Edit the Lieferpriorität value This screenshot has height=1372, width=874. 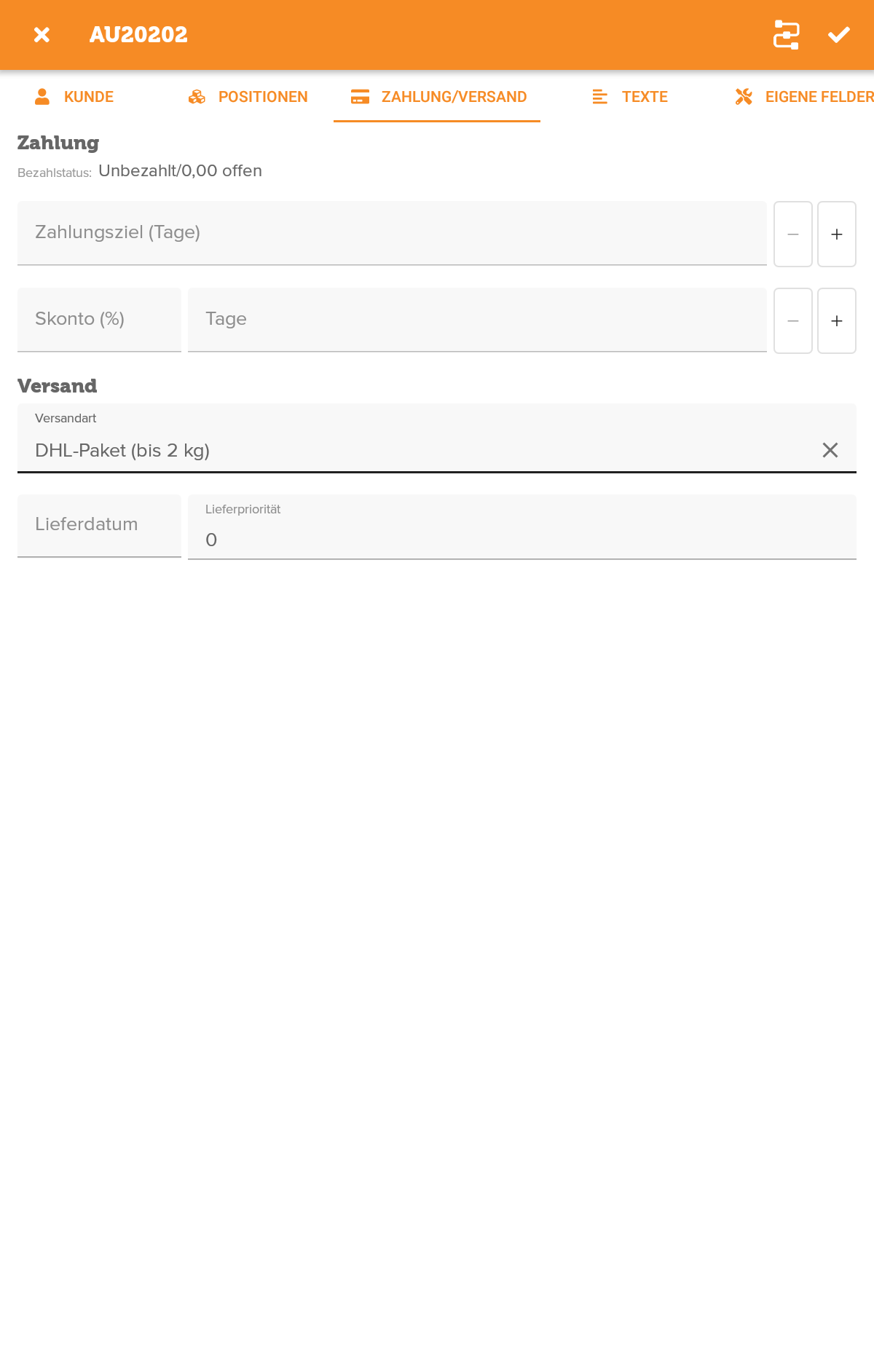coord(437,539)
